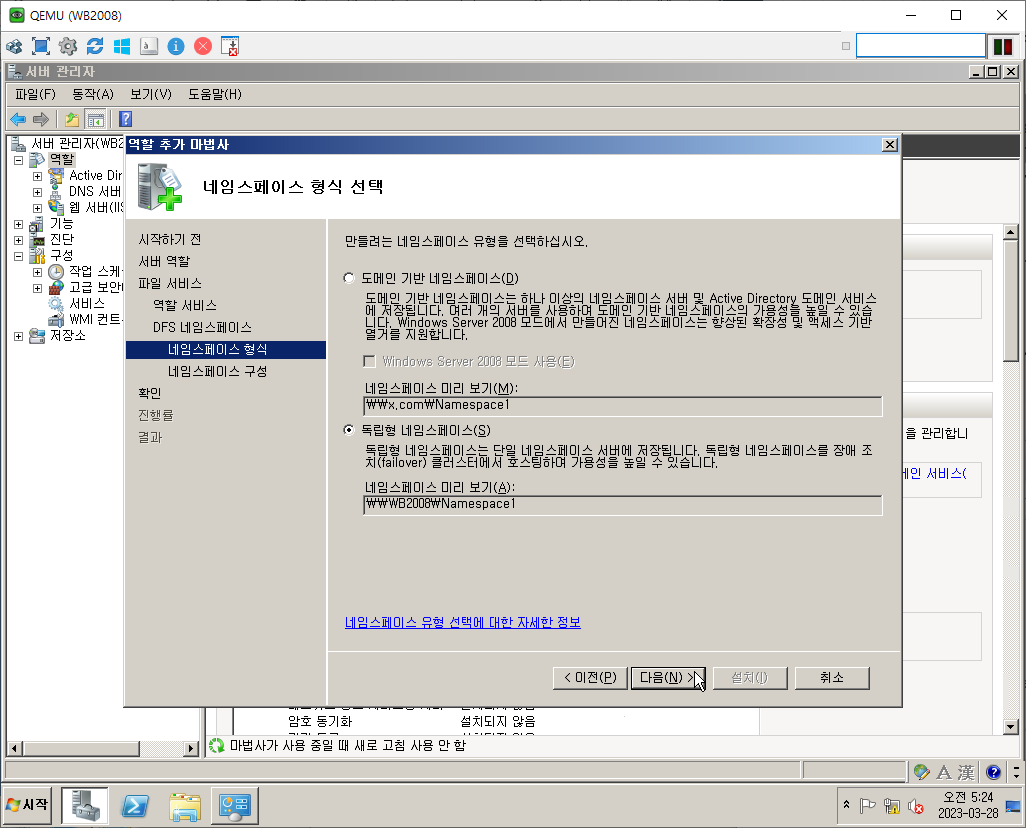The height and width of the screenshot is (828, 1026).
Task: Toggle Windows Server 2008 mode checkbox
Action: pyautogui.click(x=370, y=361)
